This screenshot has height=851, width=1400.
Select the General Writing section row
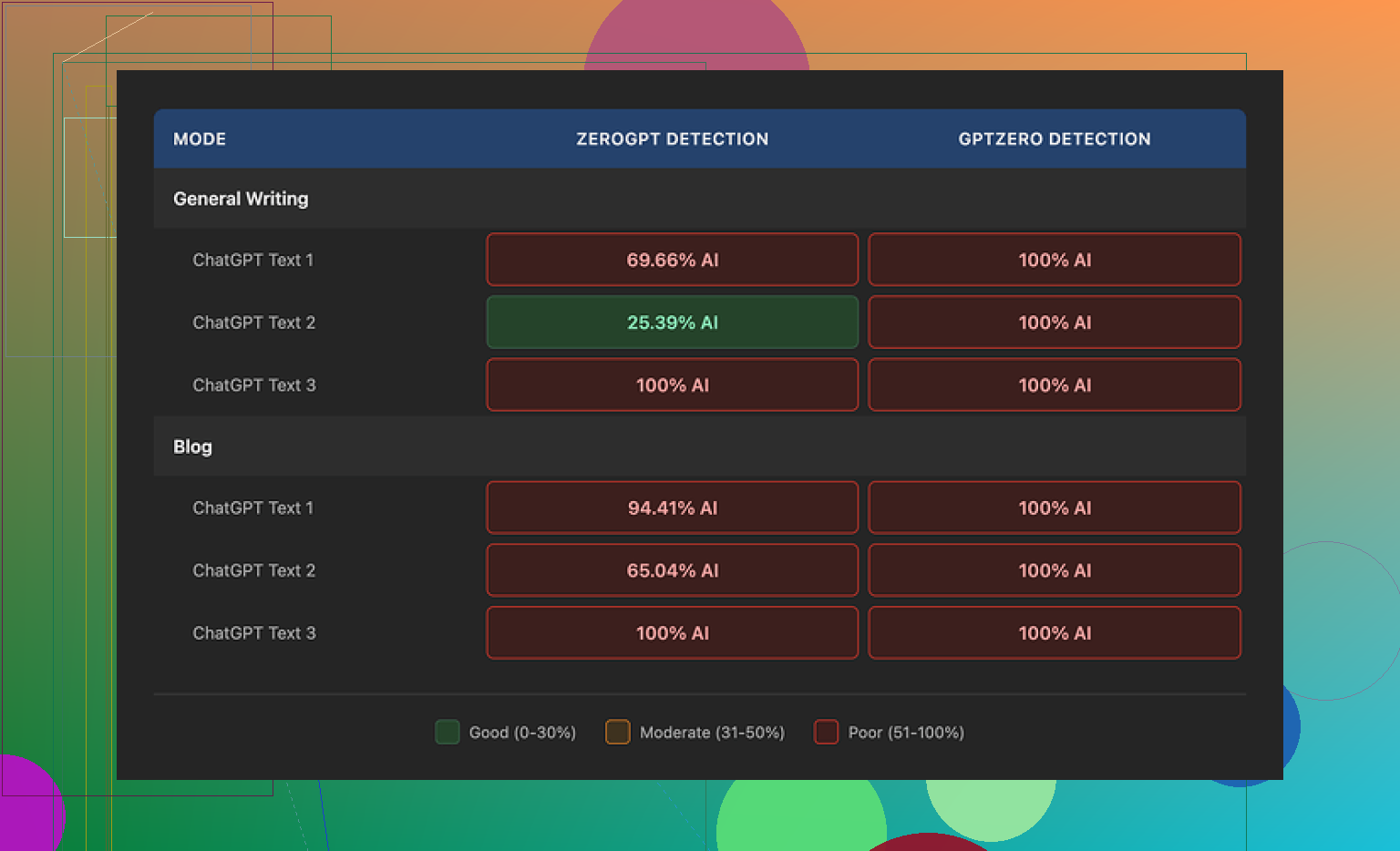pyautogui.click(x=241, y=199)
